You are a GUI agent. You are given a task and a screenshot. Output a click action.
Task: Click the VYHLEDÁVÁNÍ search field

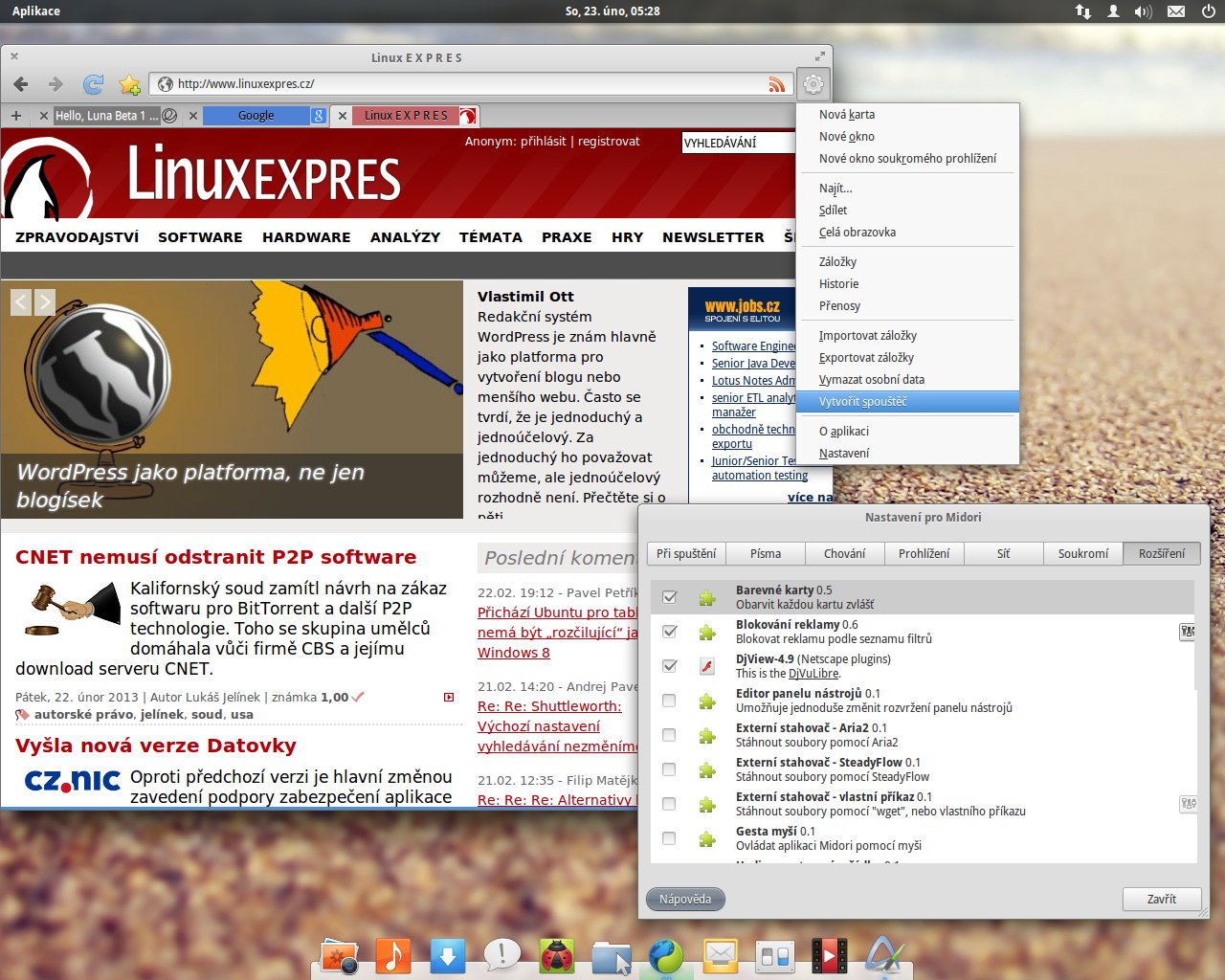click(738, 144)
